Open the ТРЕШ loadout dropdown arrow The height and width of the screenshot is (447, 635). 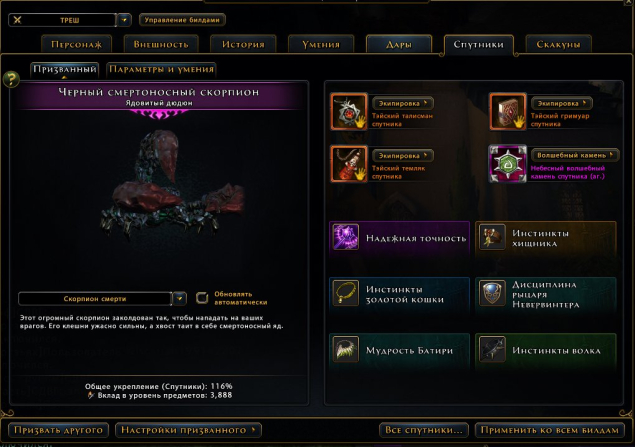tap(124, 20)
